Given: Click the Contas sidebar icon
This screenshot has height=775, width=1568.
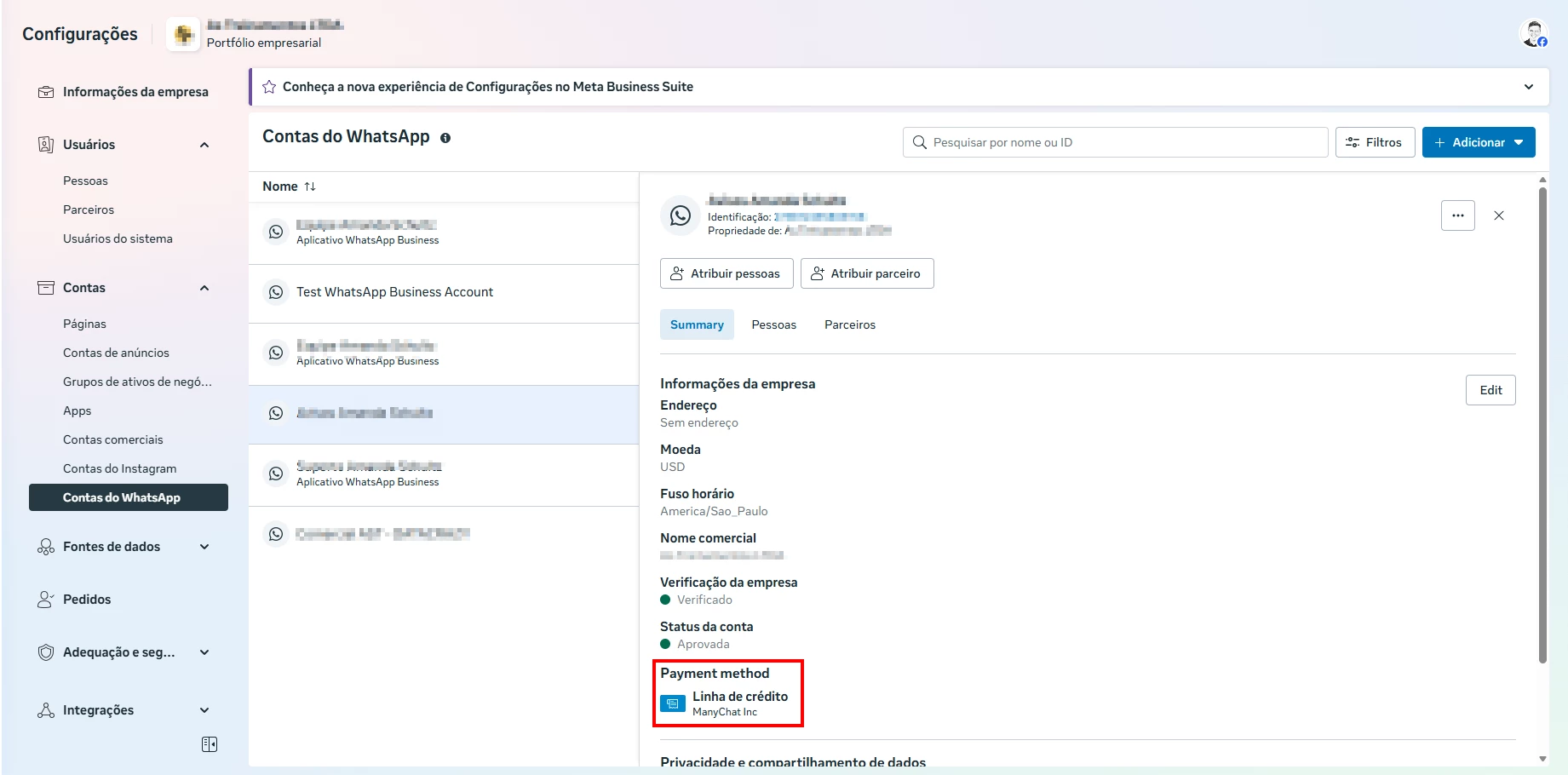Looking at the screenshot, I should pos(46,288).
